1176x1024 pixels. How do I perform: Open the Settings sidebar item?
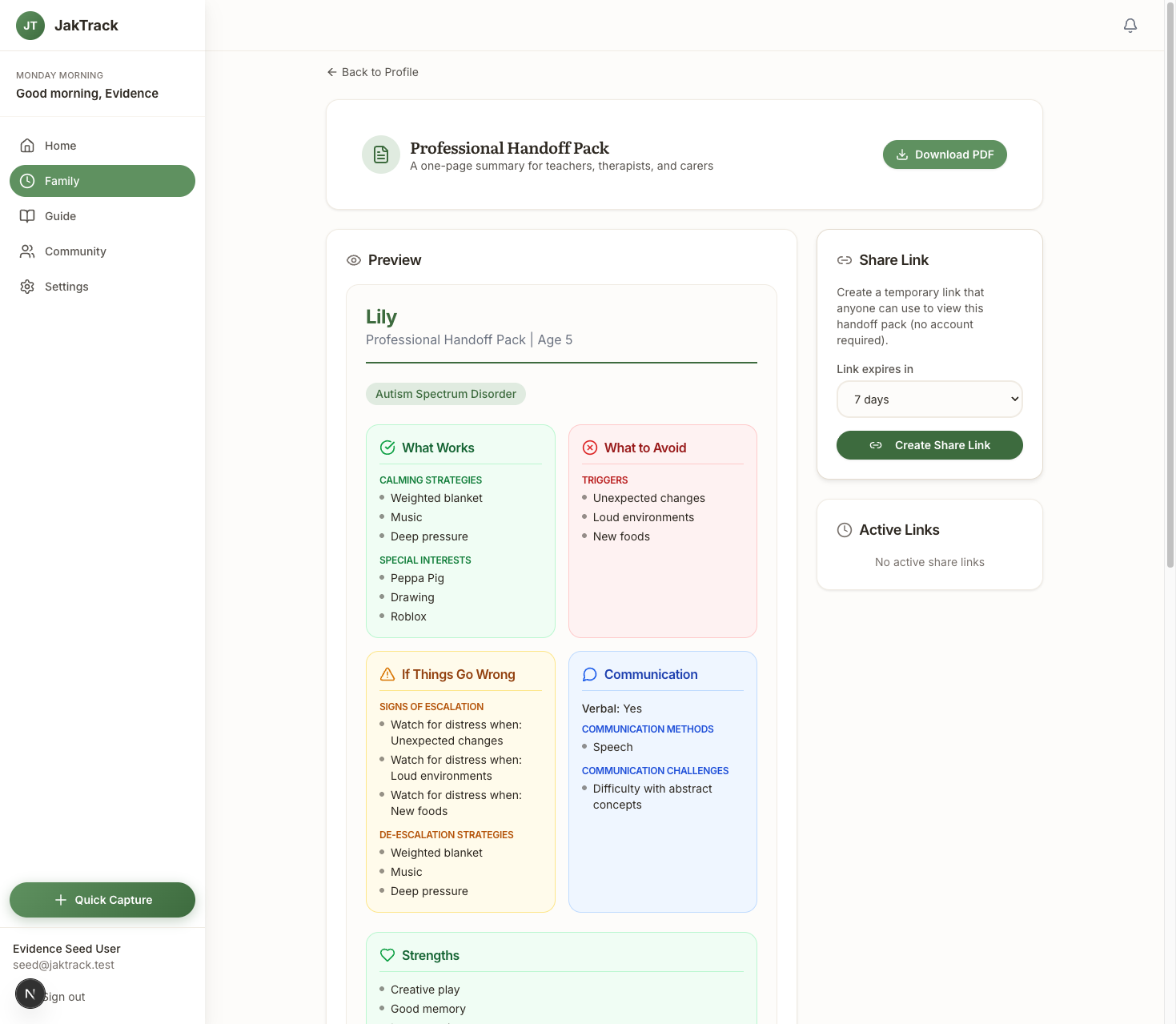coord(66,287)
